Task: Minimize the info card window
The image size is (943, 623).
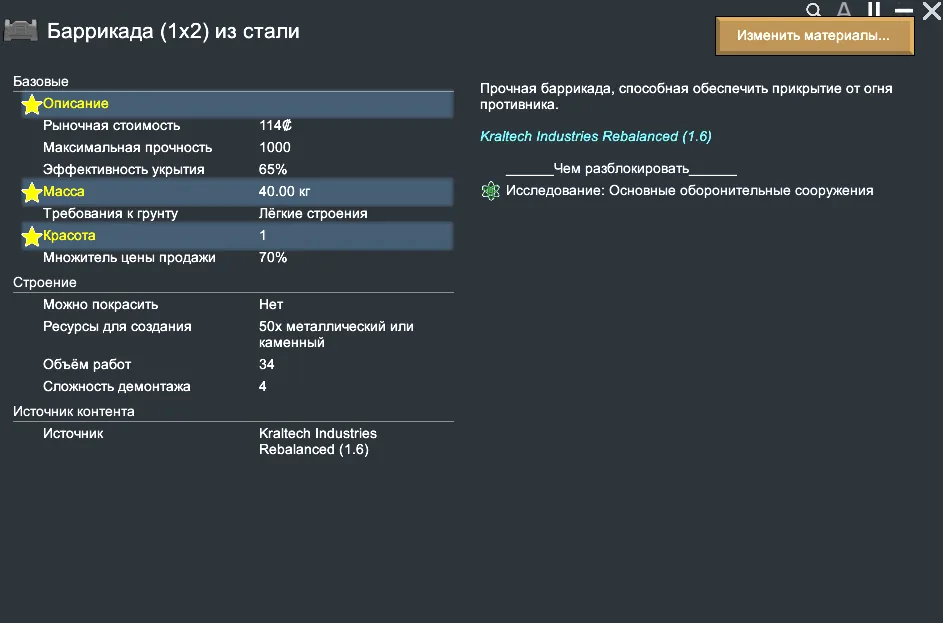Action: (x=904, y=11)
